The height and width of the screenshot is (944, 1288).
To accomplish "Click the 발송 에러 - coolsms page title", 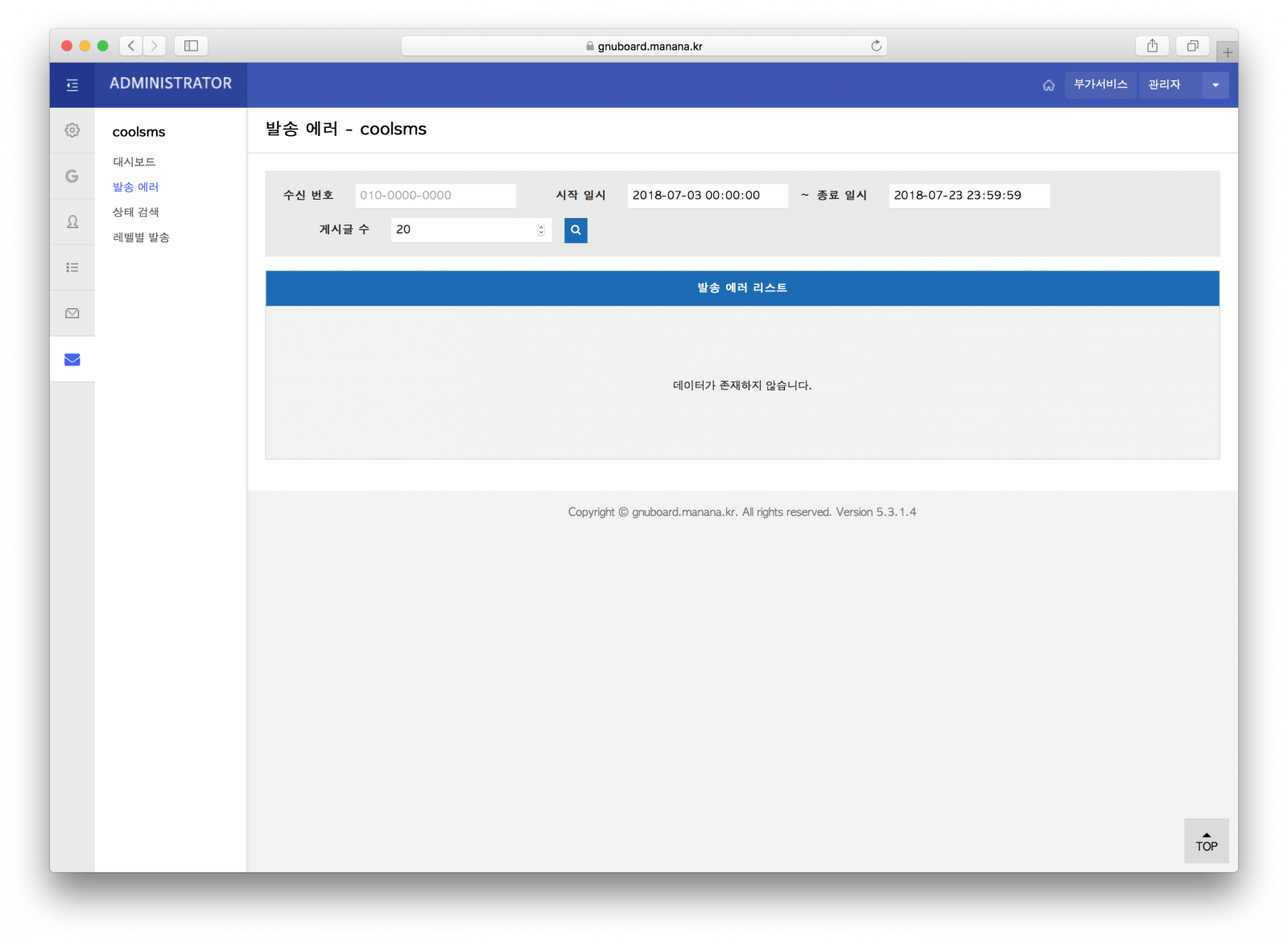I will [346, 129].
